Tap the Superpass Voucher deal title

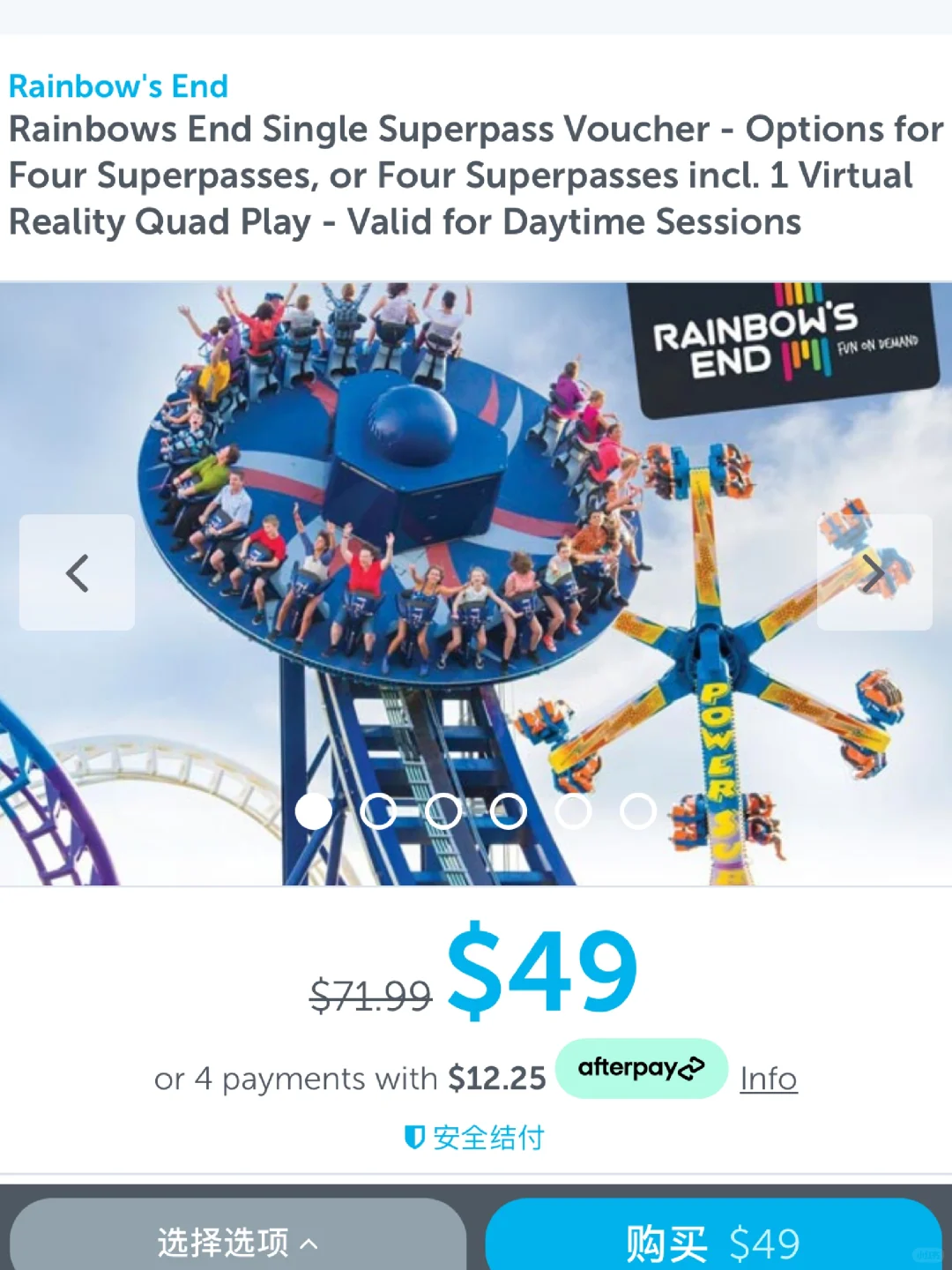[x=476, y=176]
